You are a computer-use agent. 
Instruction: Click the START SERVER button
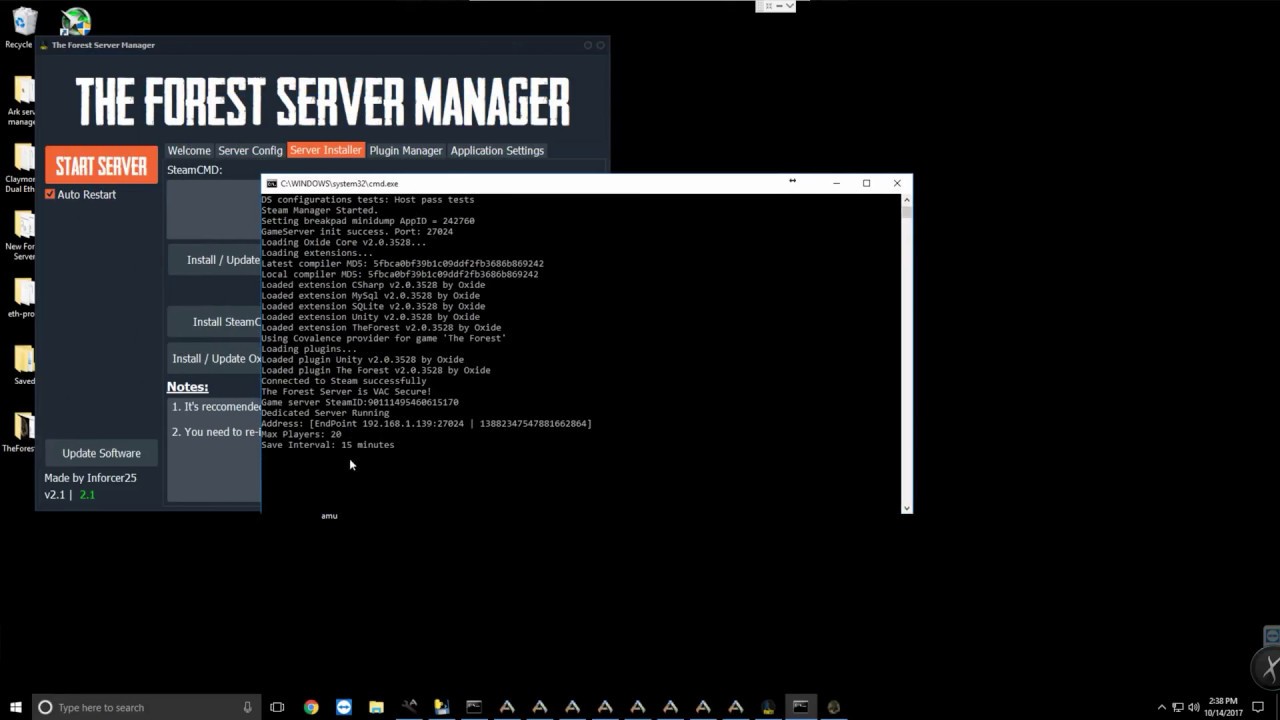click(101, 165)
